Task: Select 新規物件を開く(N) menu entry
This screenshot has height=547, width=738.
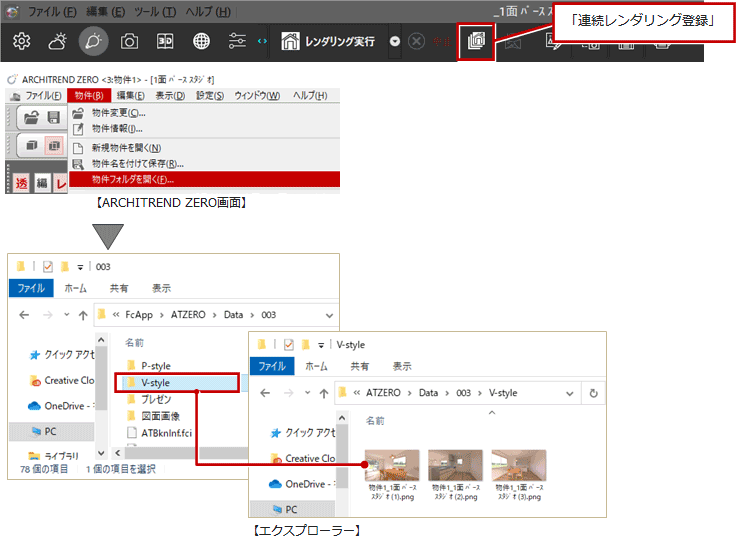Action: [126, 148]
